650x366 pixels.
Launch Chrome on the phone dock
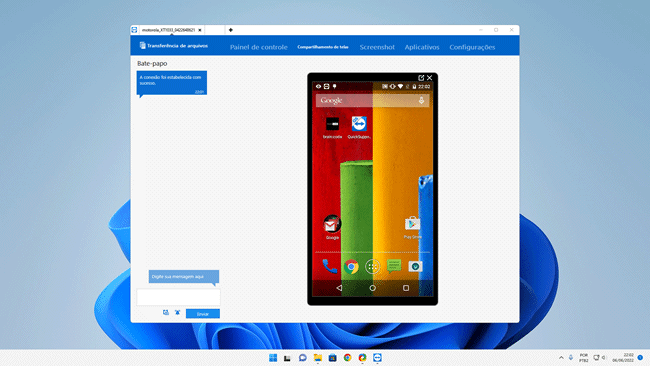click(x=351, y=267)
